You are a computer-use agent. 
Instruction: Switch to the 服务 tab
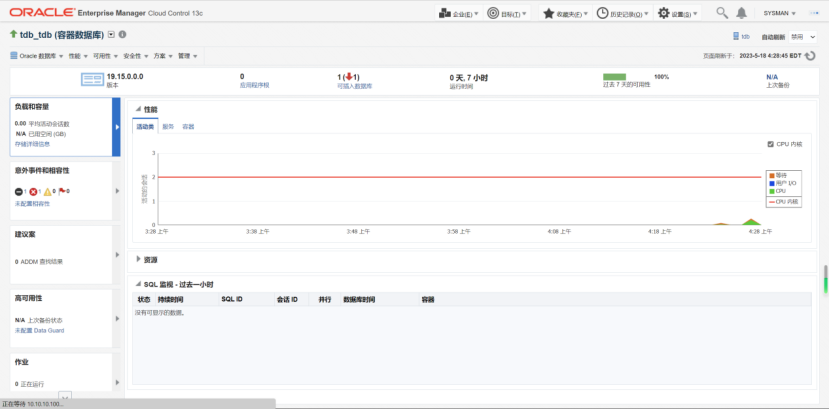[168, 127]
